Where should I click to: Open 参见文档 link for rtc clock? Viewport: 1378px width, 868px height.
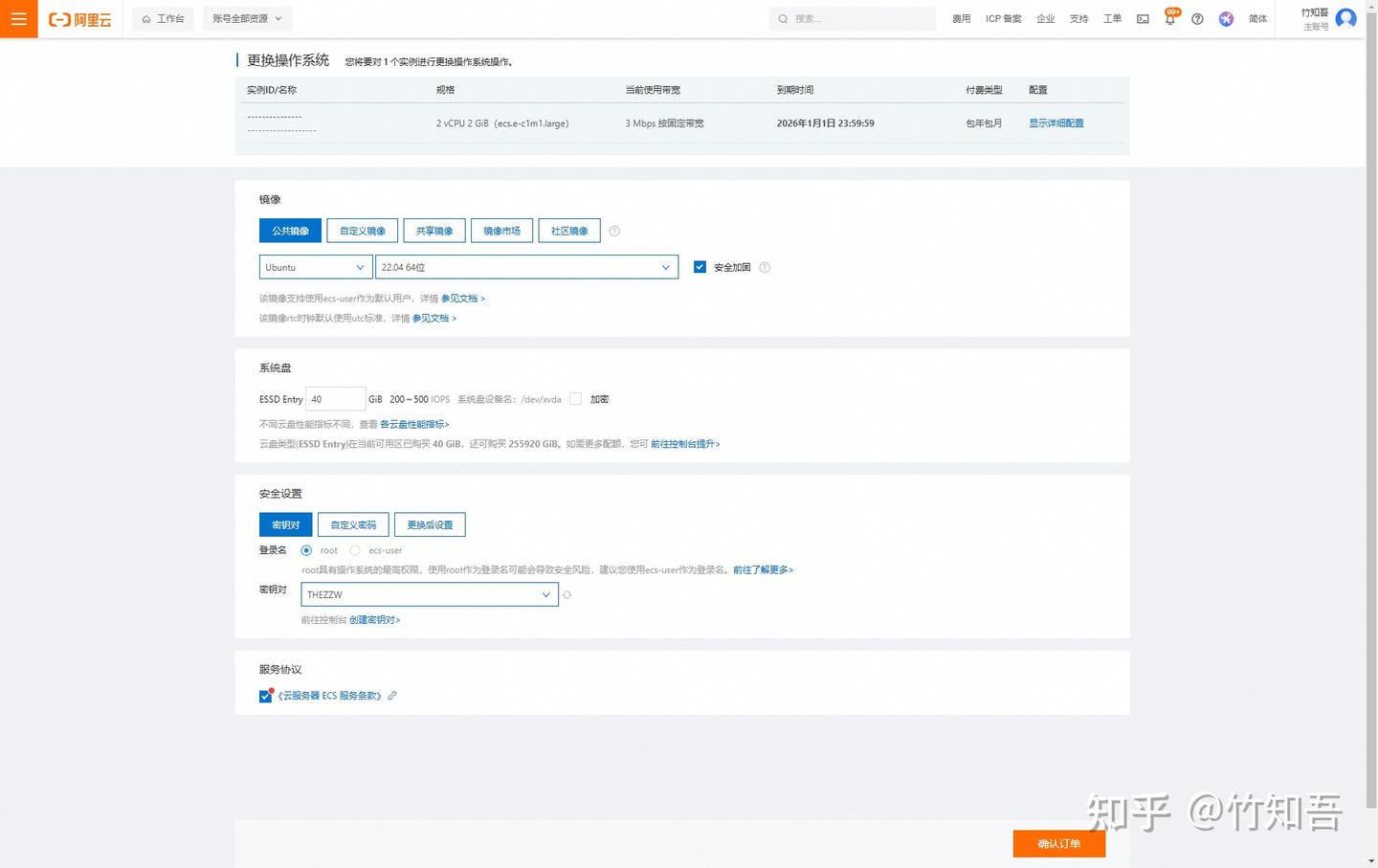[434, 319]
